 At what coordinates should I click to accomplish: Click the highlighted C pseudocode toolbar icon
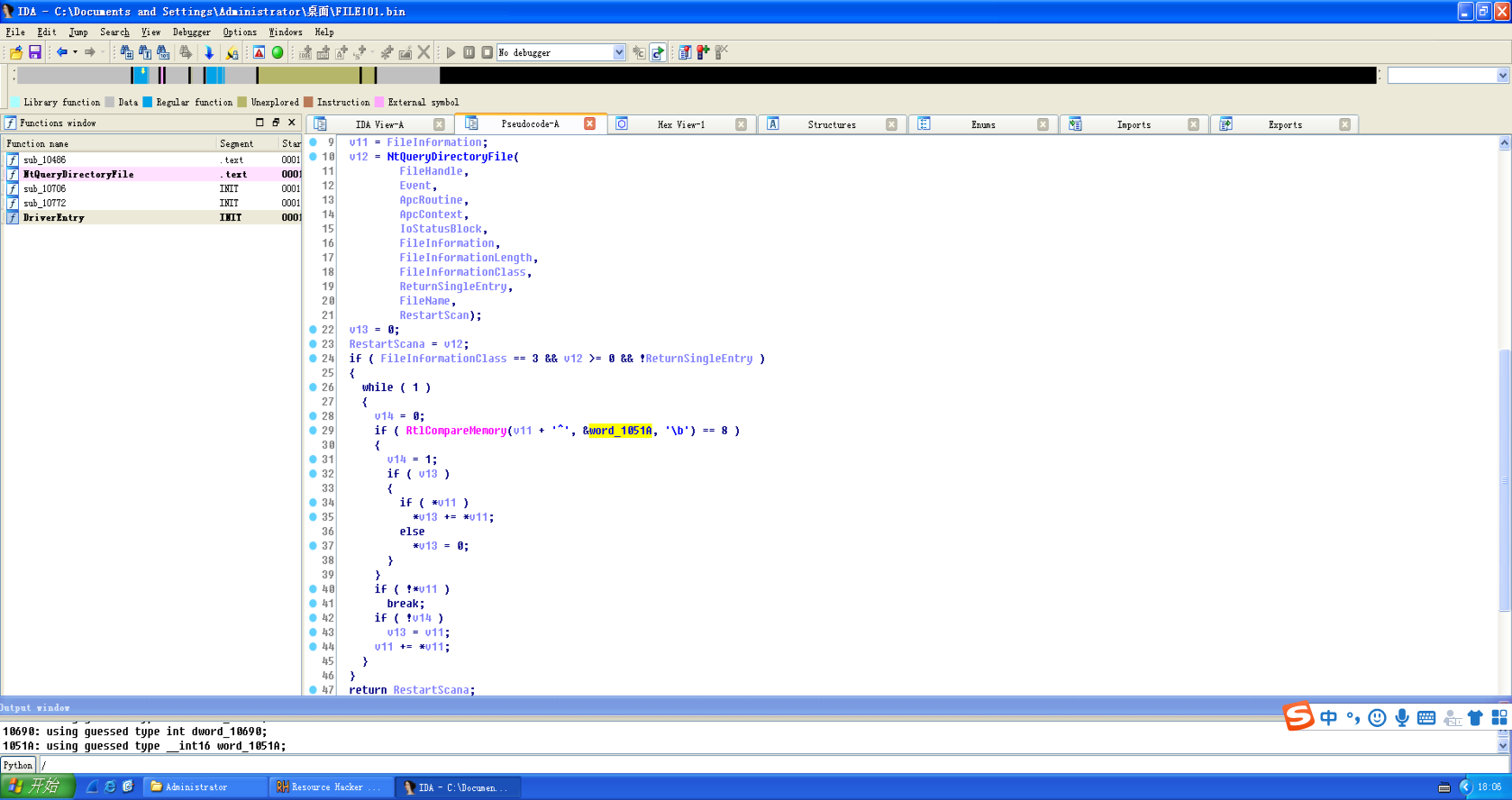point(658,52)
